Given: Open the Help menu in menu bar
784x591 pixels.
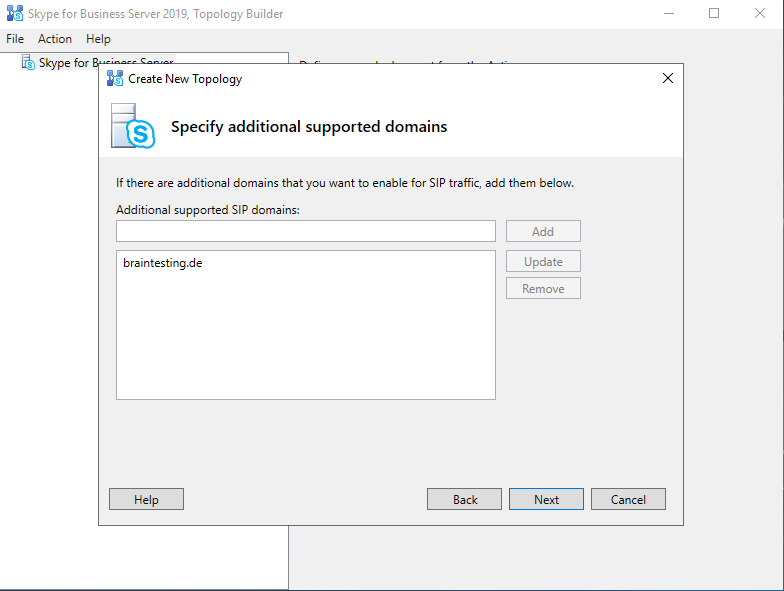Looking at the screenshot, I should point(98,39).
